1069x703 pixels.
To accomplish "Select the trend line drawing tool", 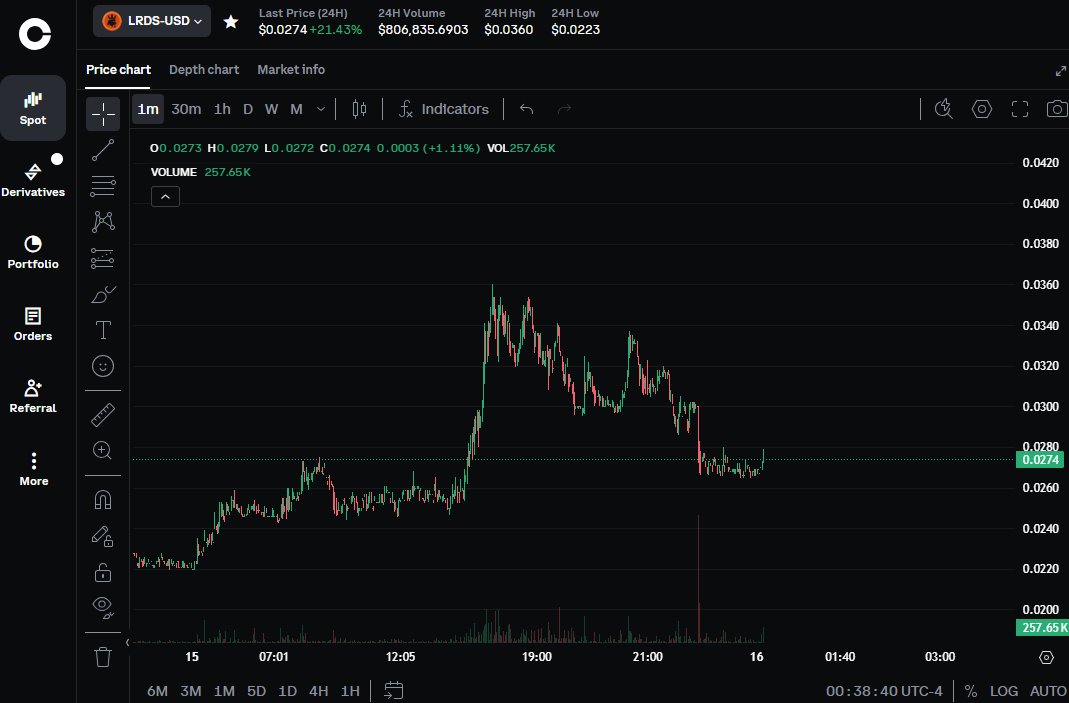I will tap(103, 150).
